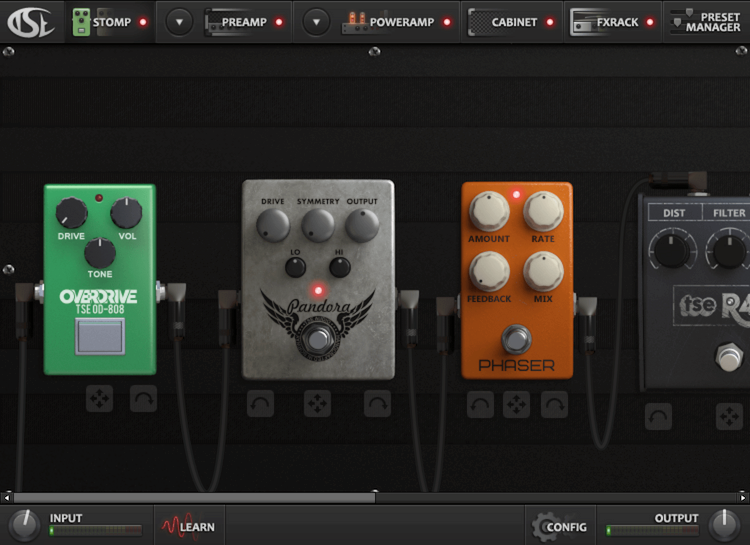Click swap-left arrow under tse R4 pedal
750x545 pixels.
[658, 416]
